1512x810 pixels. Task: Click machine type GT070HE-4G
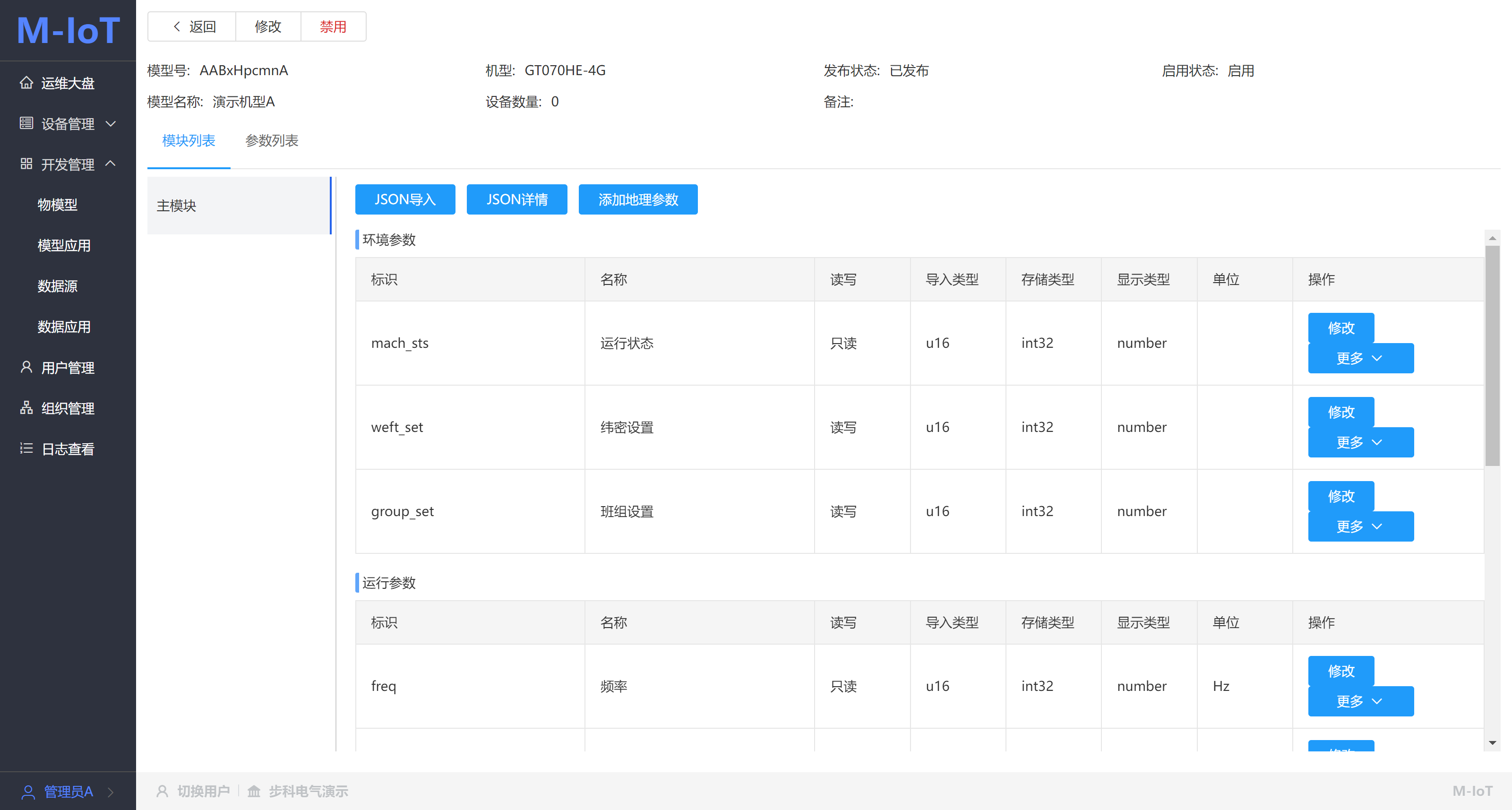point(565,70)
